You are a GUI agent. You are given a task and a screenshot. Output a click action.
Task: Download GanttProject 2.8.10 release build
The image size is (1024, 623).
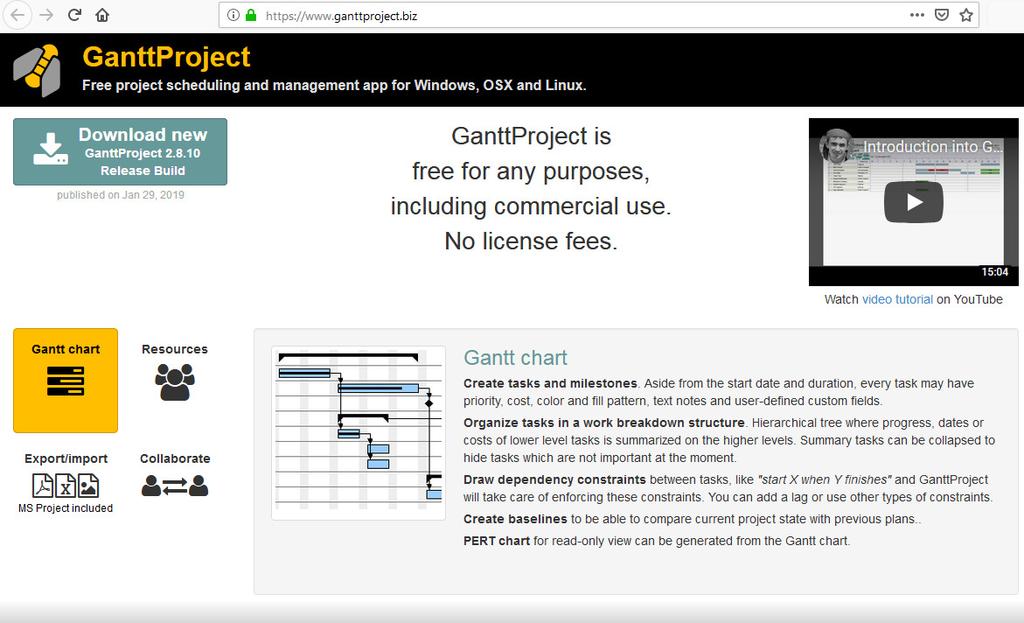[120, 152]
